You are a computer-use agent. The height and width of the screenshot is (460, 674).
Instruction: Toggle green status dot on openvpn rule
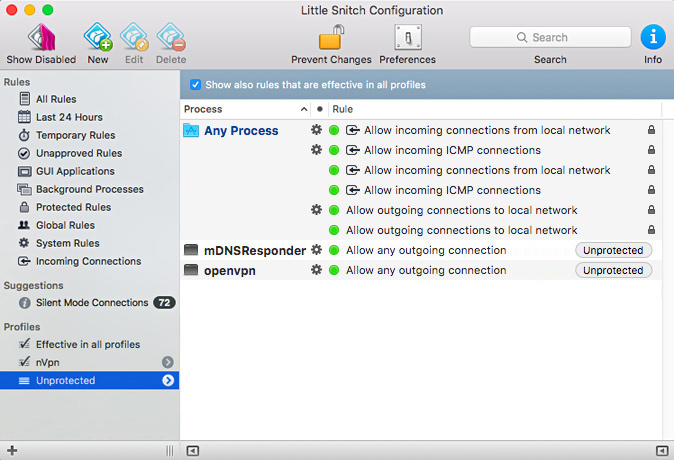334,270
